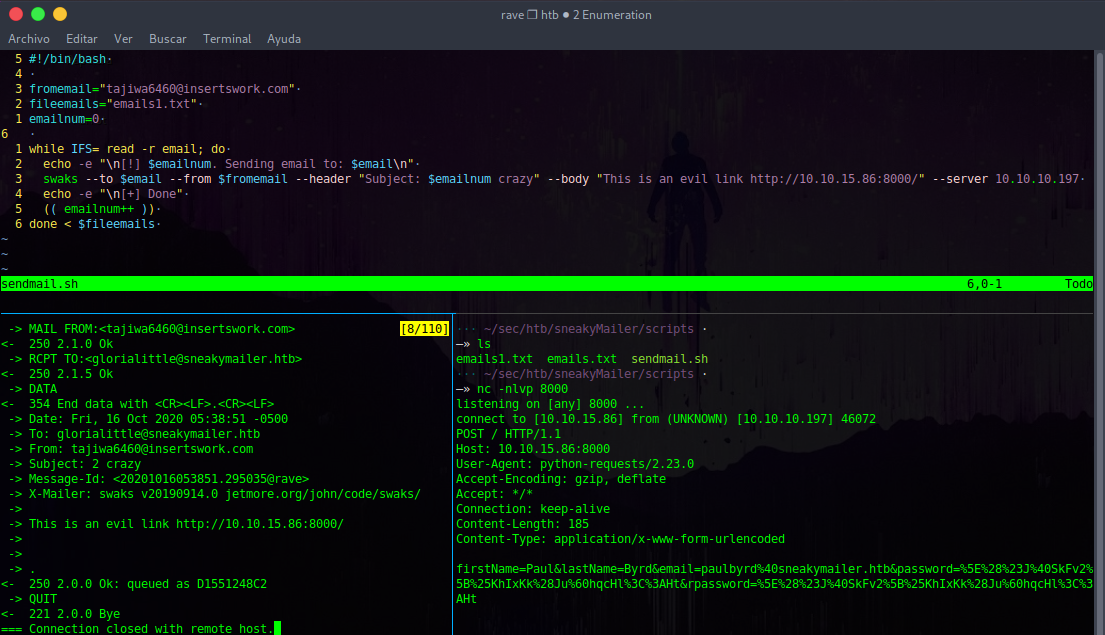The height and width of the screenshot is (635, 1105).
Task: Open the Ayuda menu
Action: coord(284,39)
